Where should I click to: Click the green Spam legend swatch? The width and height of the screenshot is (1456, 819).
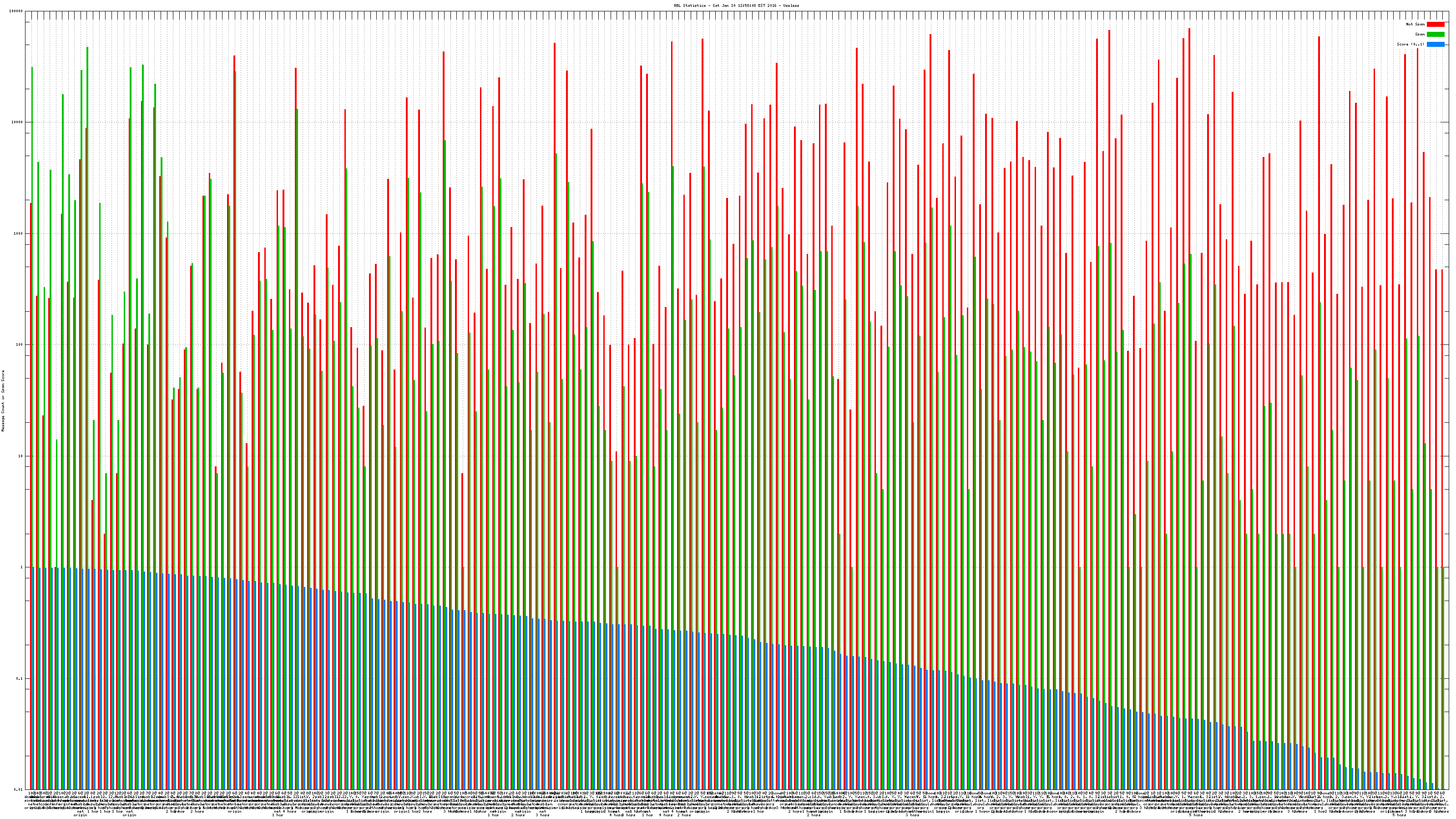pos(1435,35)
